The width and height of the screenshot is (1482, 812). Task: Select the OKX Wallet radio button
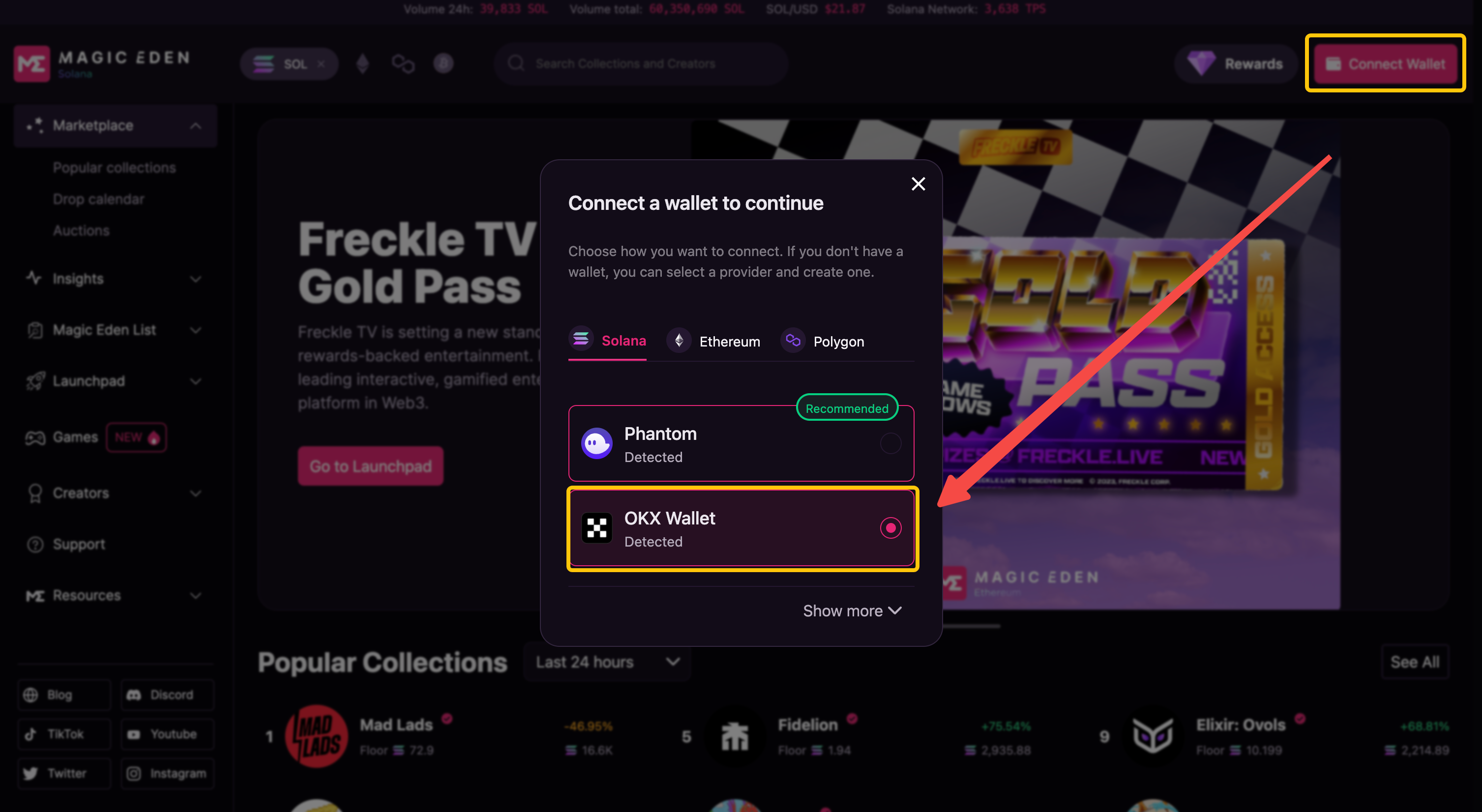[x=890, y=528]
